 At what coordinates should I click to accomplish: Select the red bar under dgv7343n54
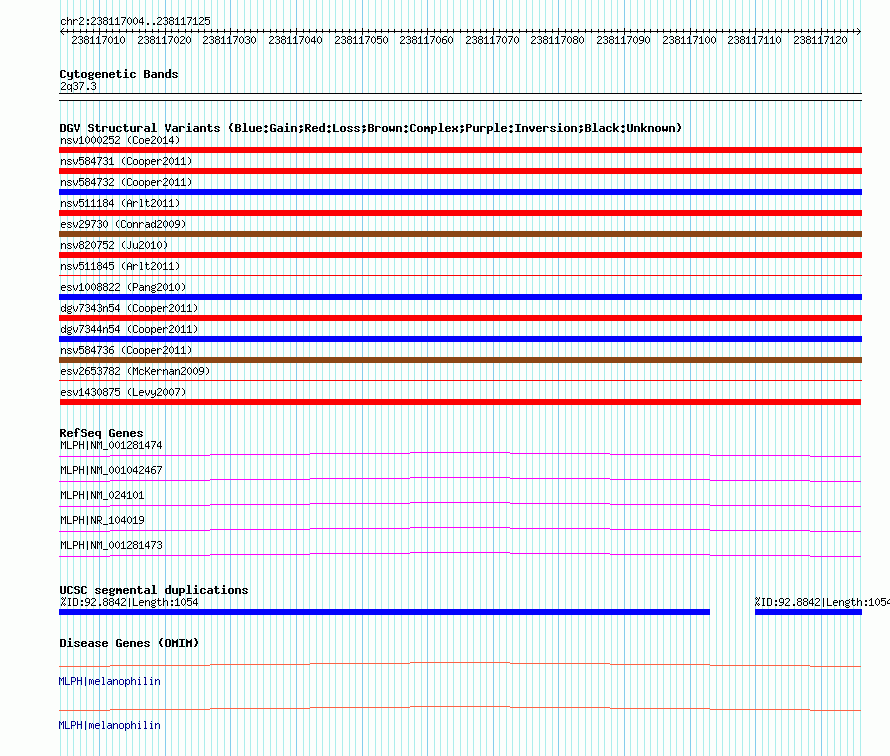[460, 318]
